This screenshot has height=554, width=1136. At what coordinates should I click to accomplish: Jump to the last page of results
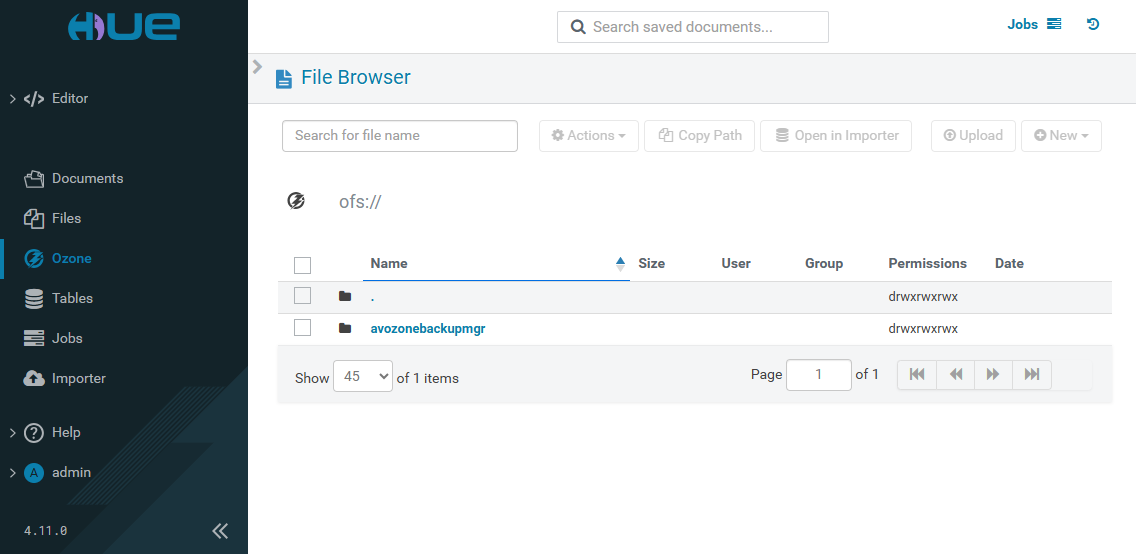click(x=1032, y=374)
